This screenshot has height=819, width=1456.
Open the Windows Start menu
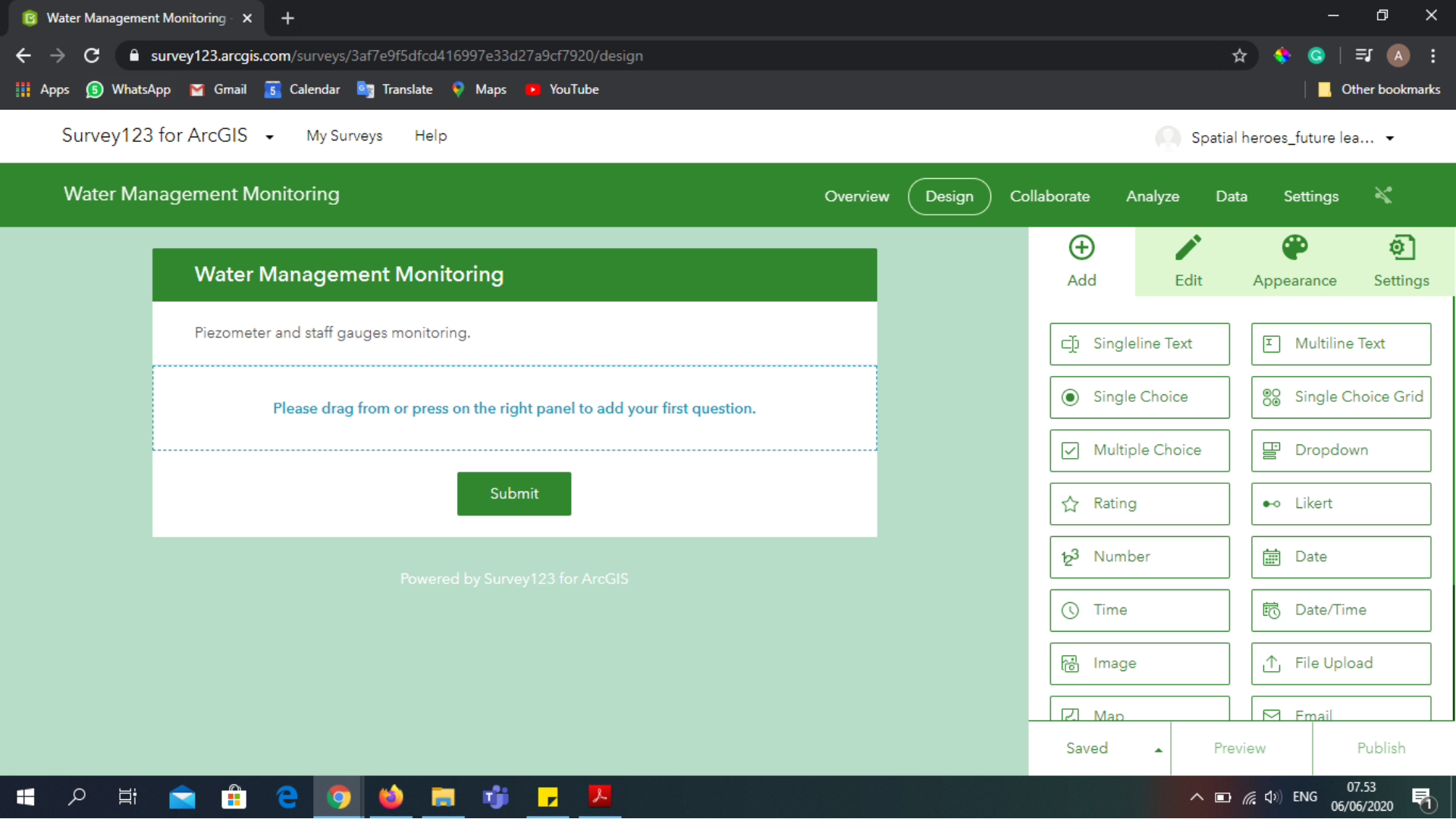(x=25, y=797)
